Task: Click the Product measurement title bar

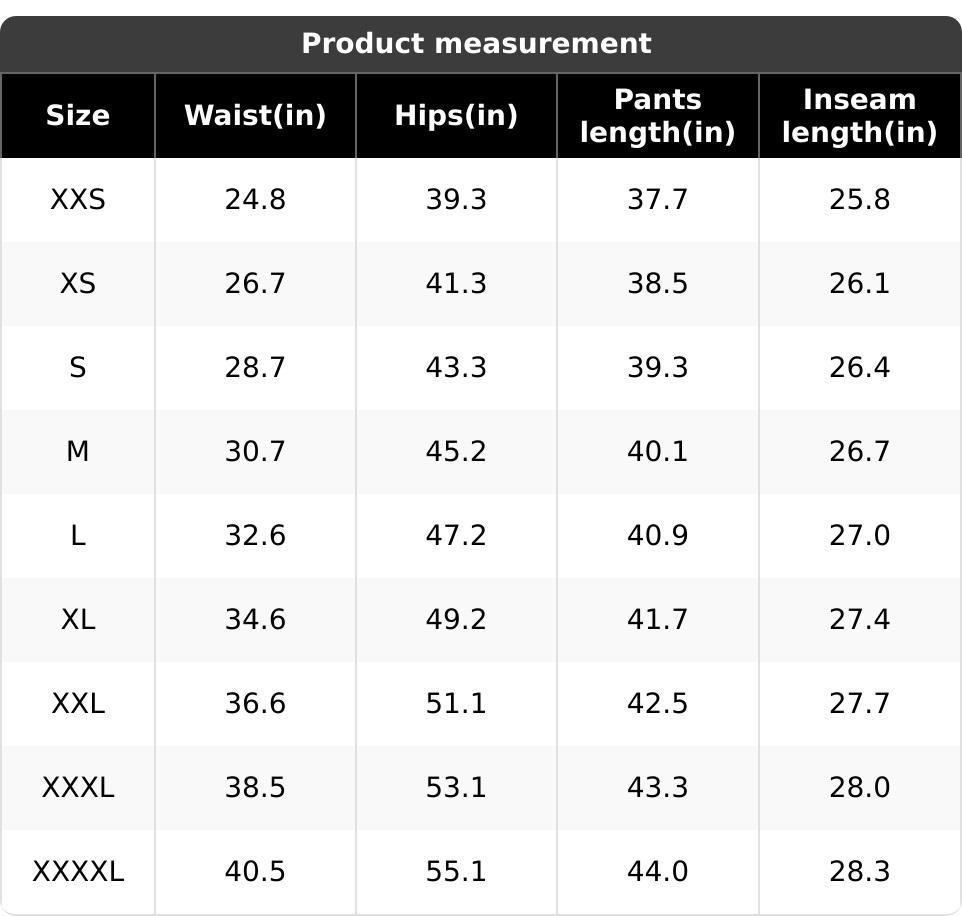Action: pos(481,44)
